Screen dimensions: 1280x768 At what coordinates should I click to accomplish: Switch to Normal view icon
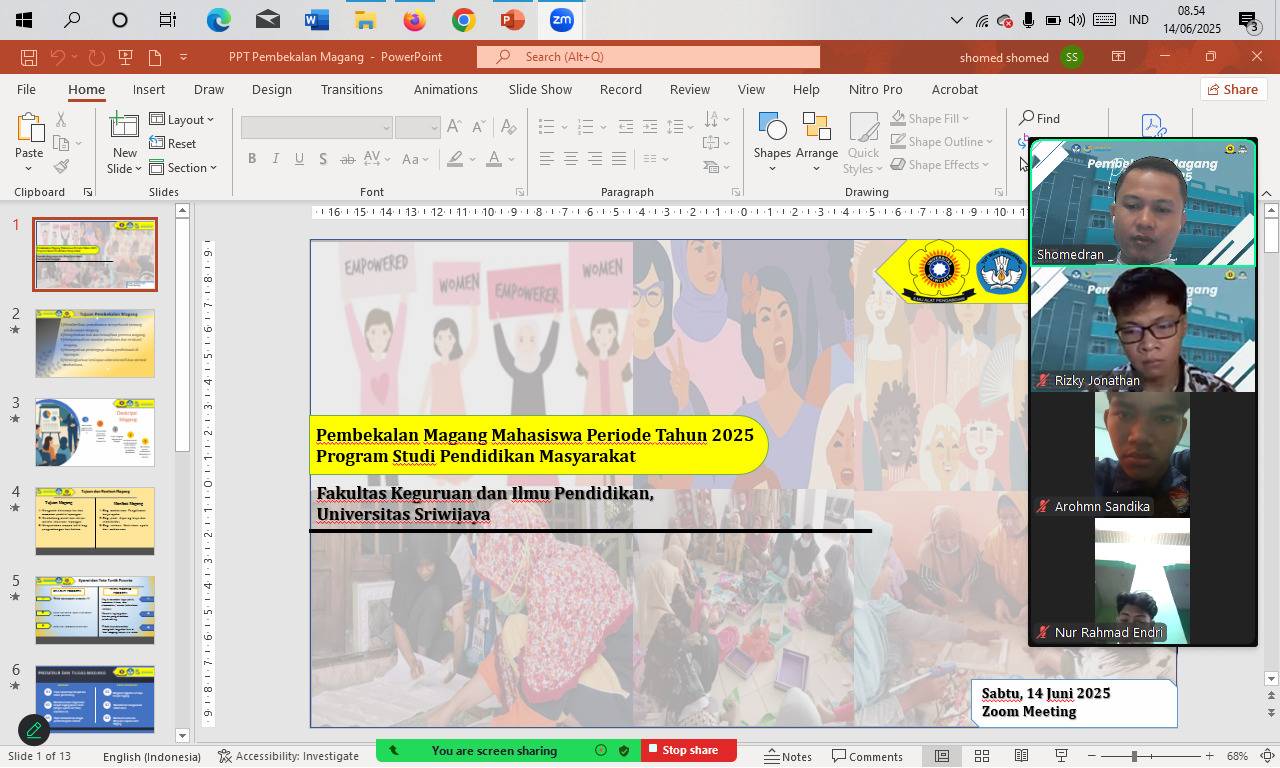tap(942, 756)
